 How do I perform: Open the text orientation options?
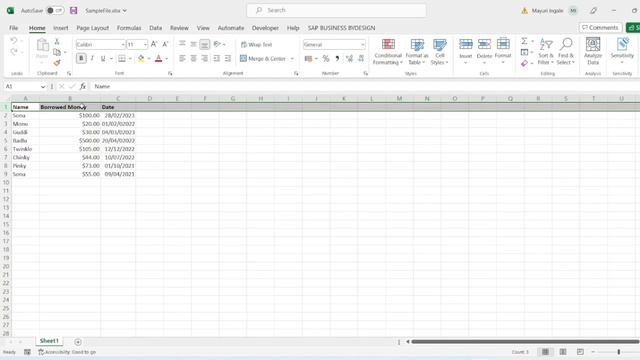click(220, 44)
